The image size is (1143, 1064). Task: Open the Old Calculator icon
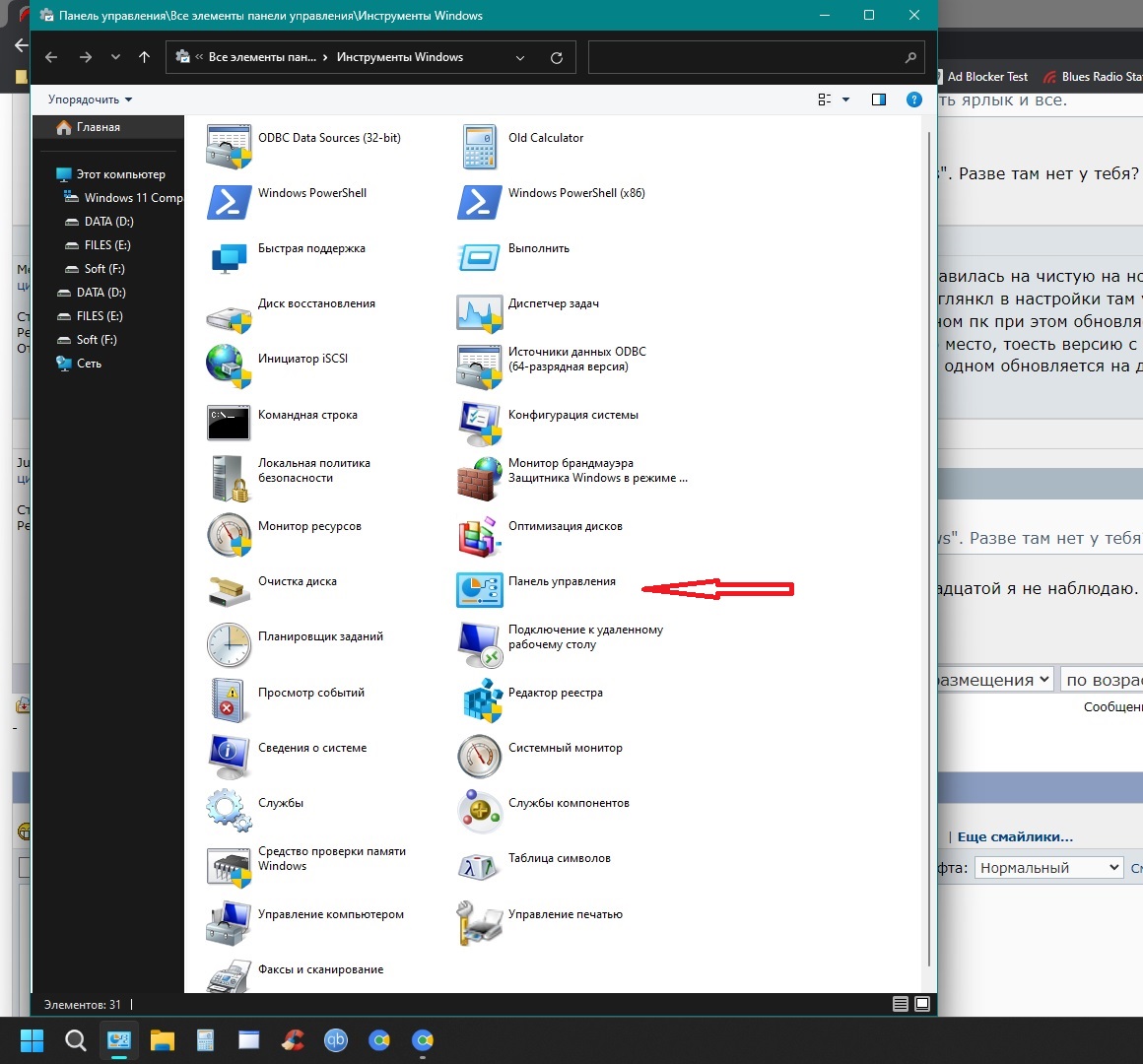[480, 147]
